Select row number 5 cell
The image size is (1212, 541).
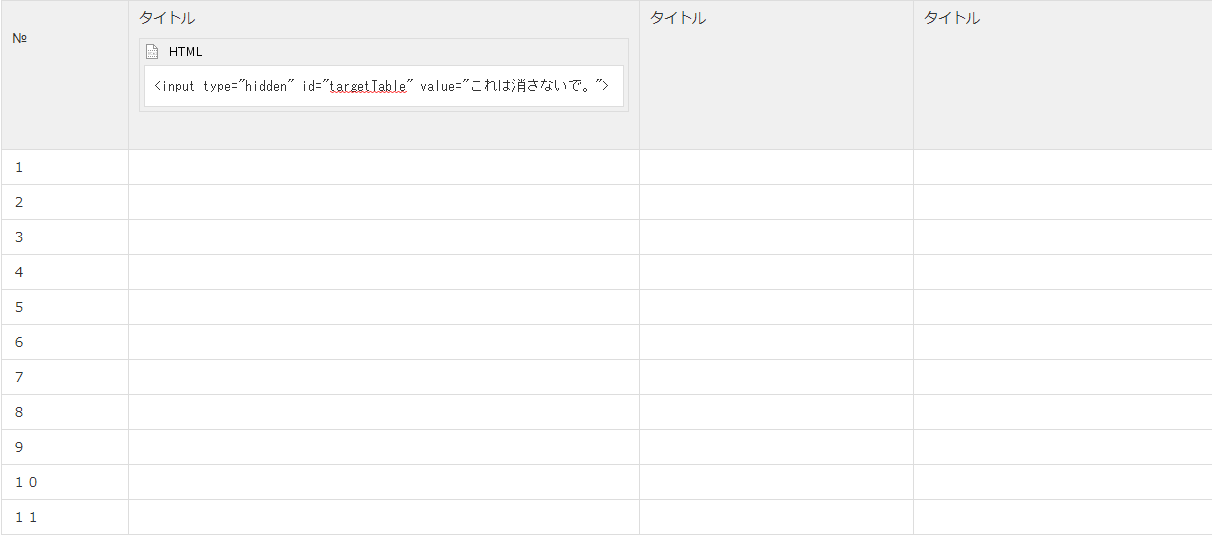pyautogui.click(x=65, y=307)
